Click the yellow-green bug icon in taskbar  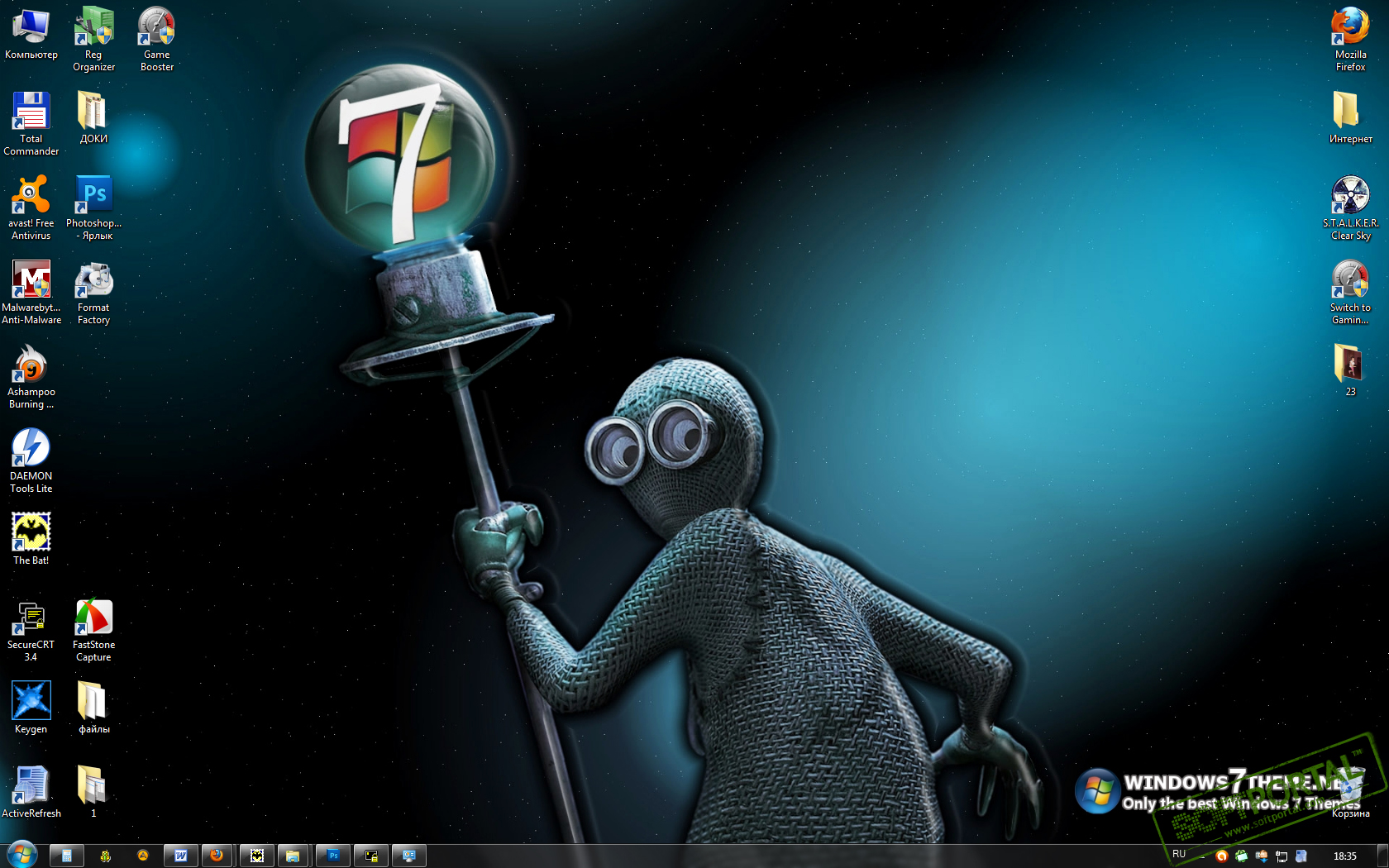pyautogui.click(x=106, y=856)
